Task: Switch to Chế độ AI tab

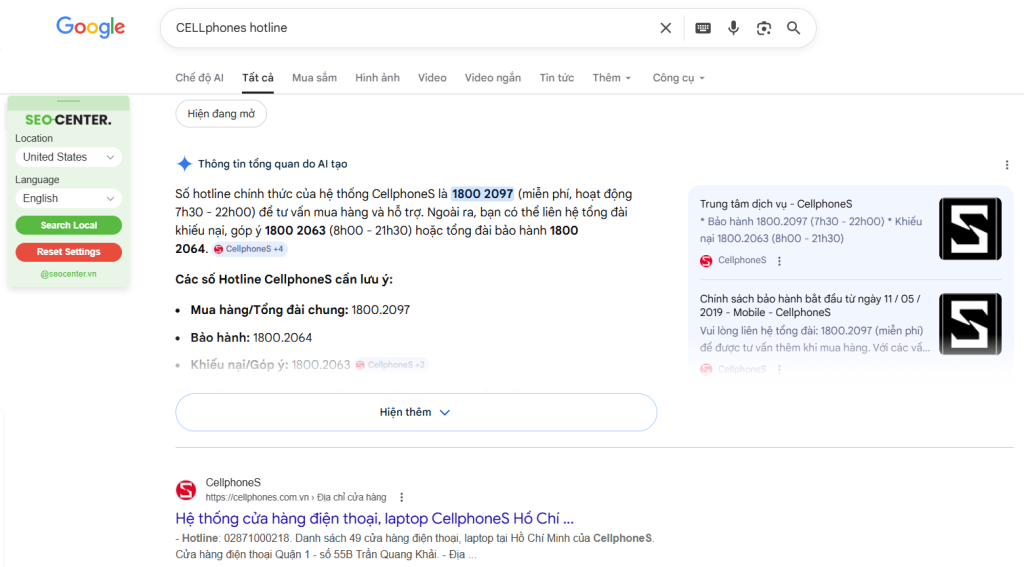Action: coord(199,78)
